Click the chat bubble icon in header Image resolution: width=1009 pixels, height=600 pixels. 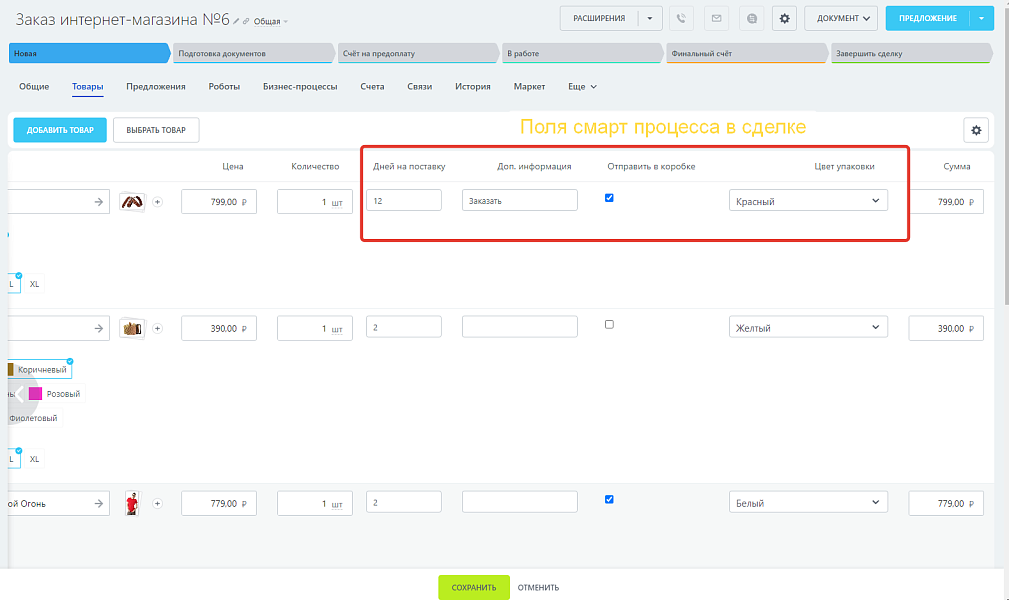[750, 18]
